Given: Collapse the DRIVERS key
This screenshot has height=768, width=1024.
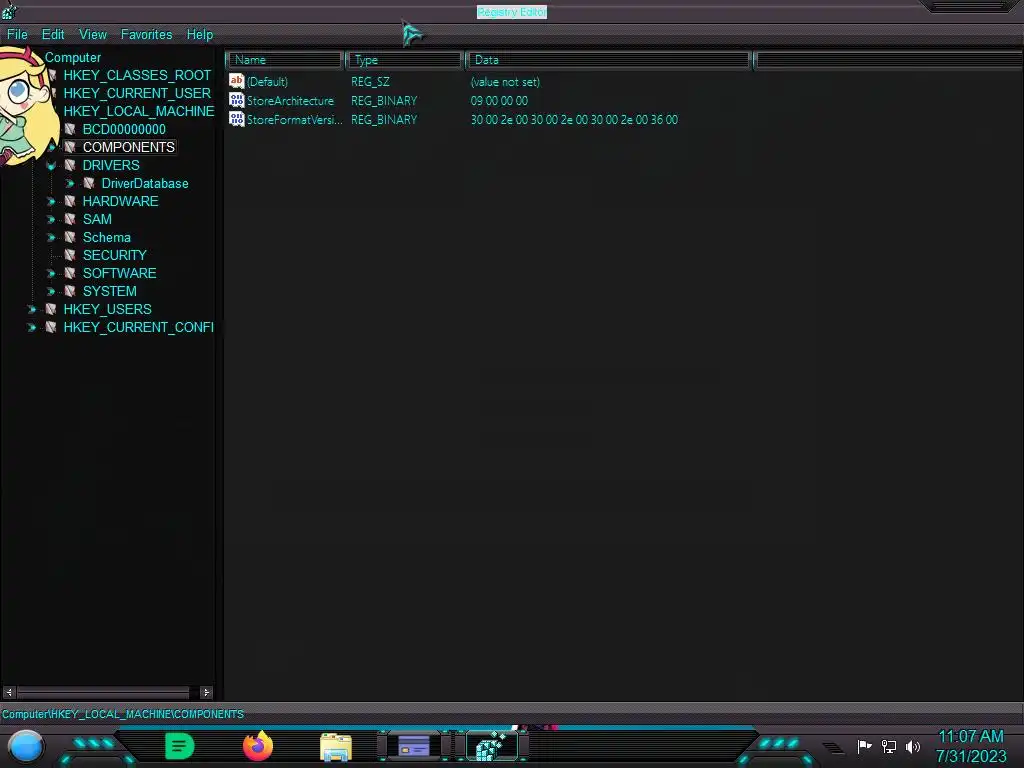Looking at the screenshot, I should [51, 166].
